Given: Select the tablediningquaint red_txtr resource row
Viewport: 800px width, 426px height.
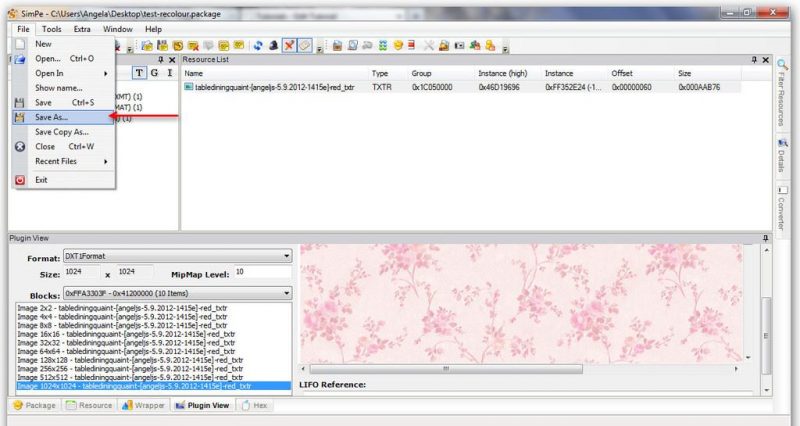Looking at the screenshot, I should tap(462, 87).
